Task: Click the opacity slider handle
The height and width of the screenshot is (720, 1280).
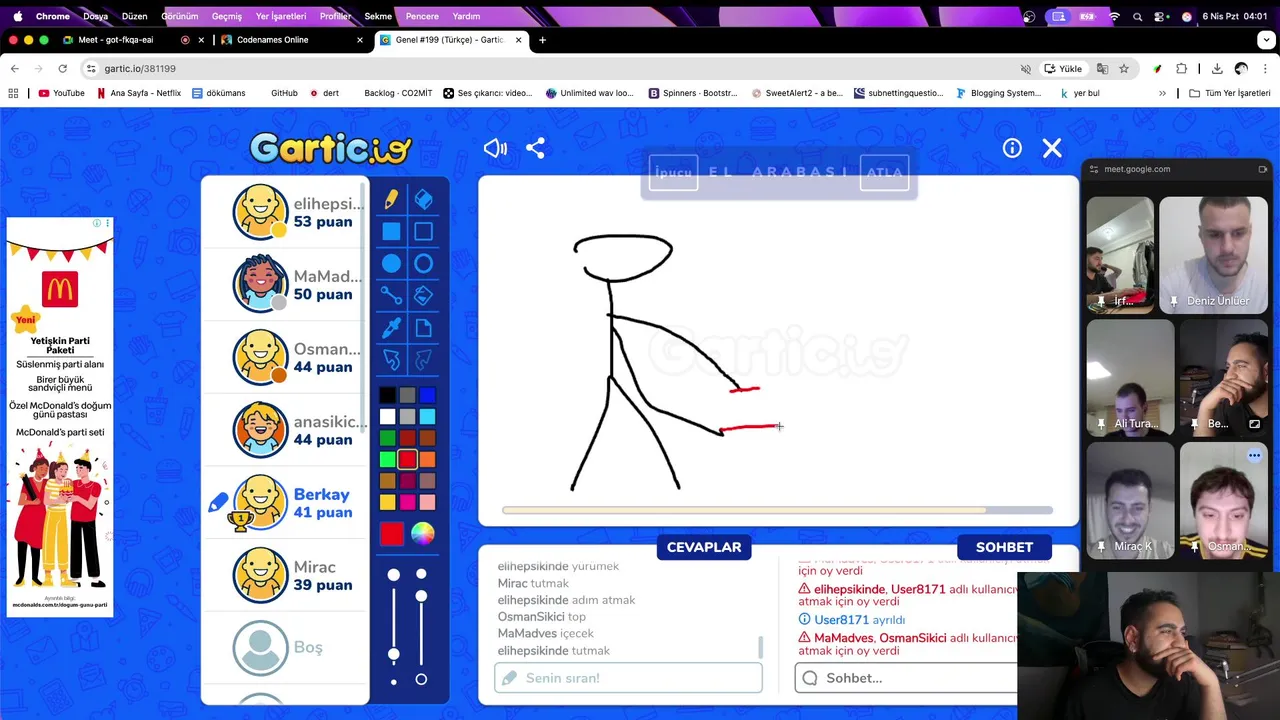Action: coord(421,596)
